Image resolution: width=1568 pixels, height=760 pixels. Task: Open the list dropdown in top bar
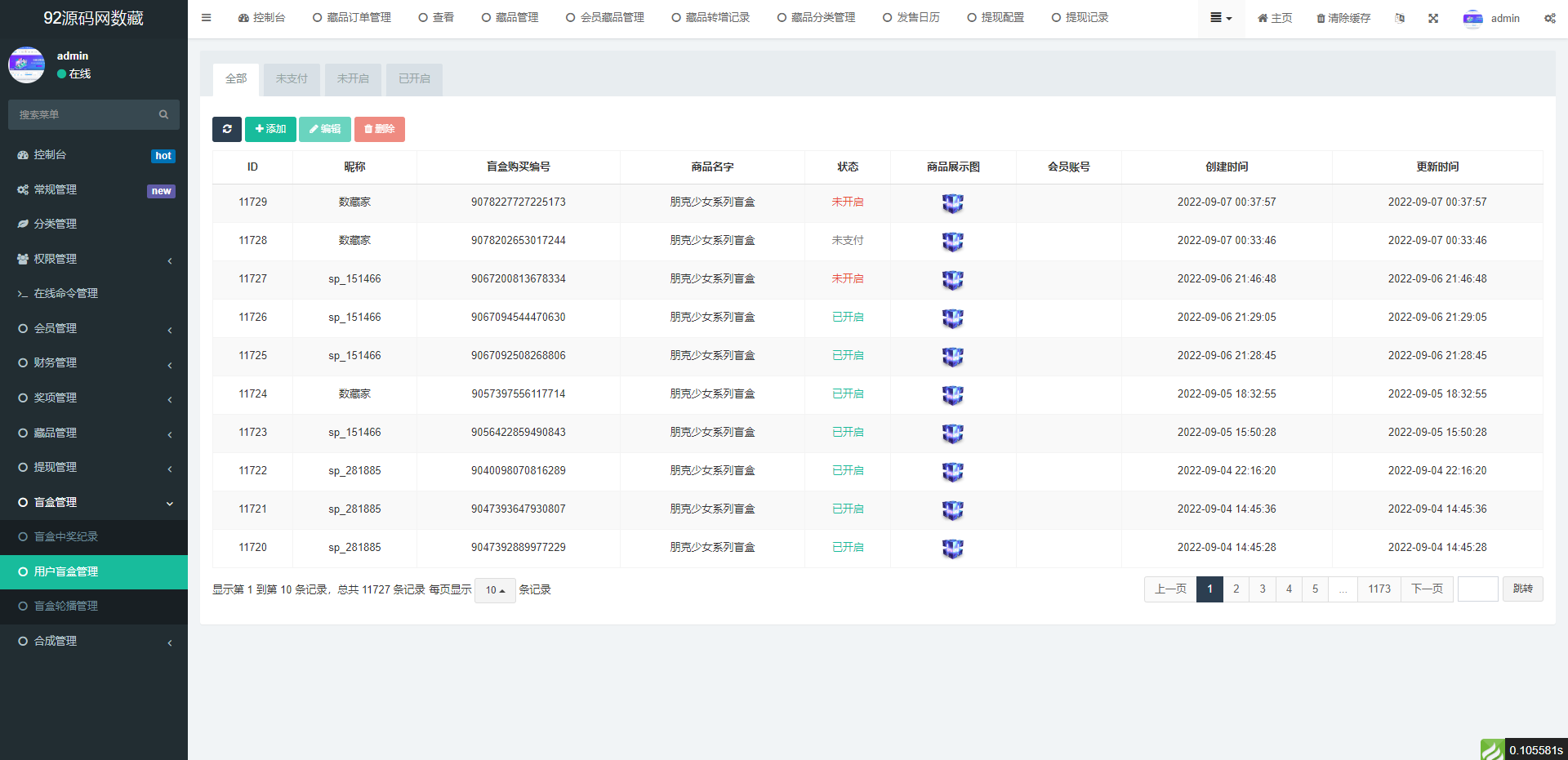pyautogui.click(x=1221, y=18)
